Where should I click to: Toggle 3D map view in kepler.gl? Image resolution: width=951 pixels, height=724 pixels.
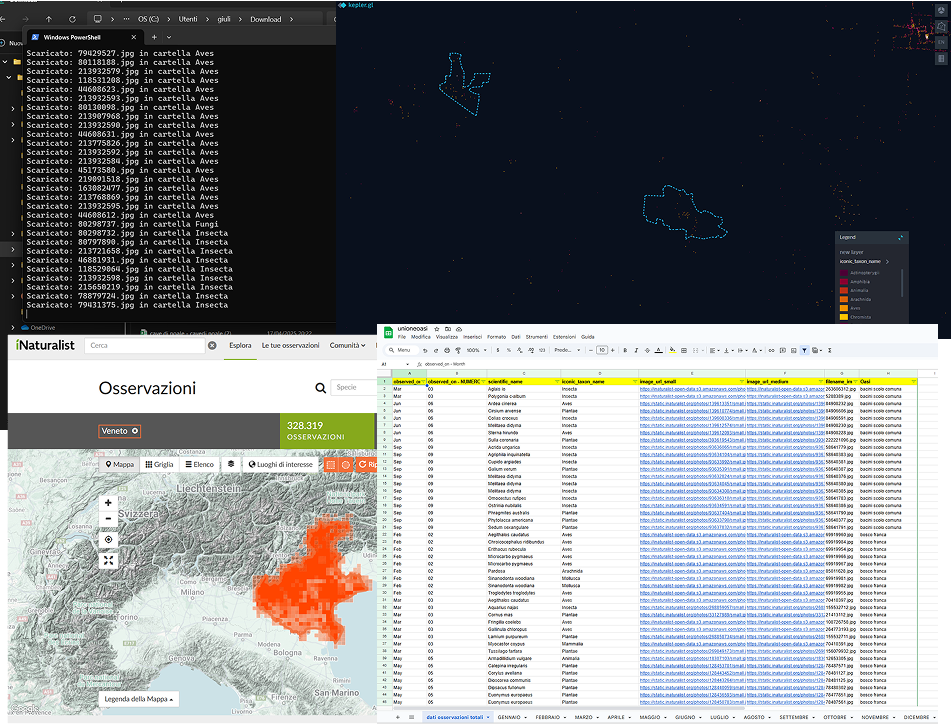tap(941, 10)
